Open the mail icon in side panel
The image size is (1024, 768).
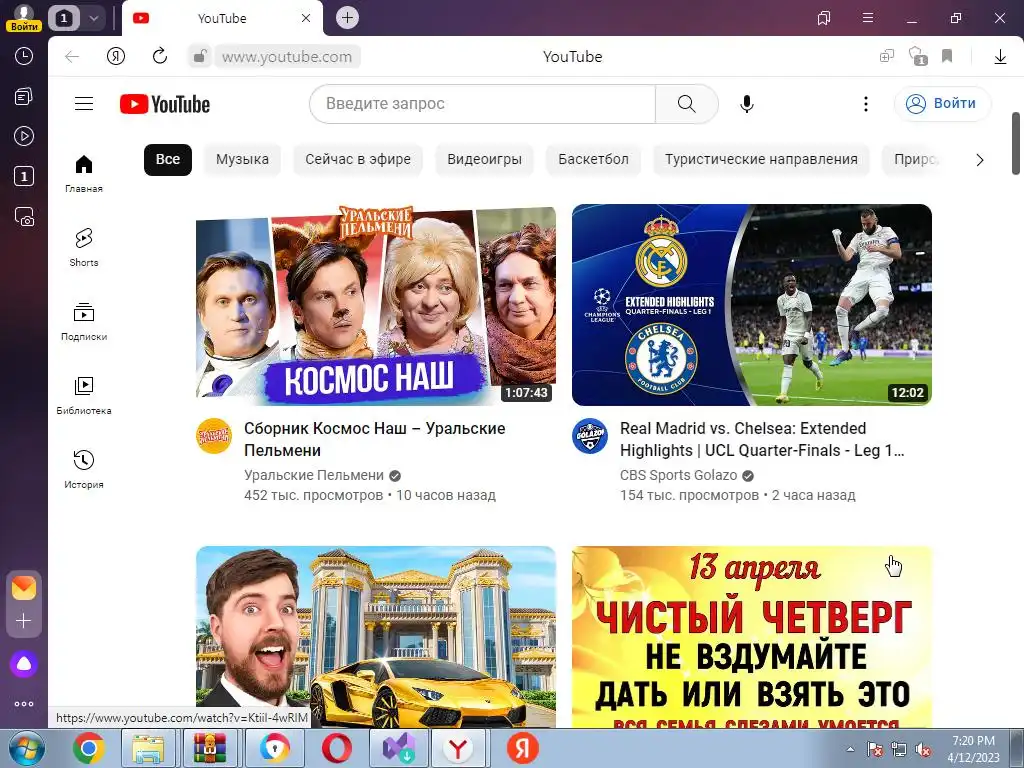24,588
